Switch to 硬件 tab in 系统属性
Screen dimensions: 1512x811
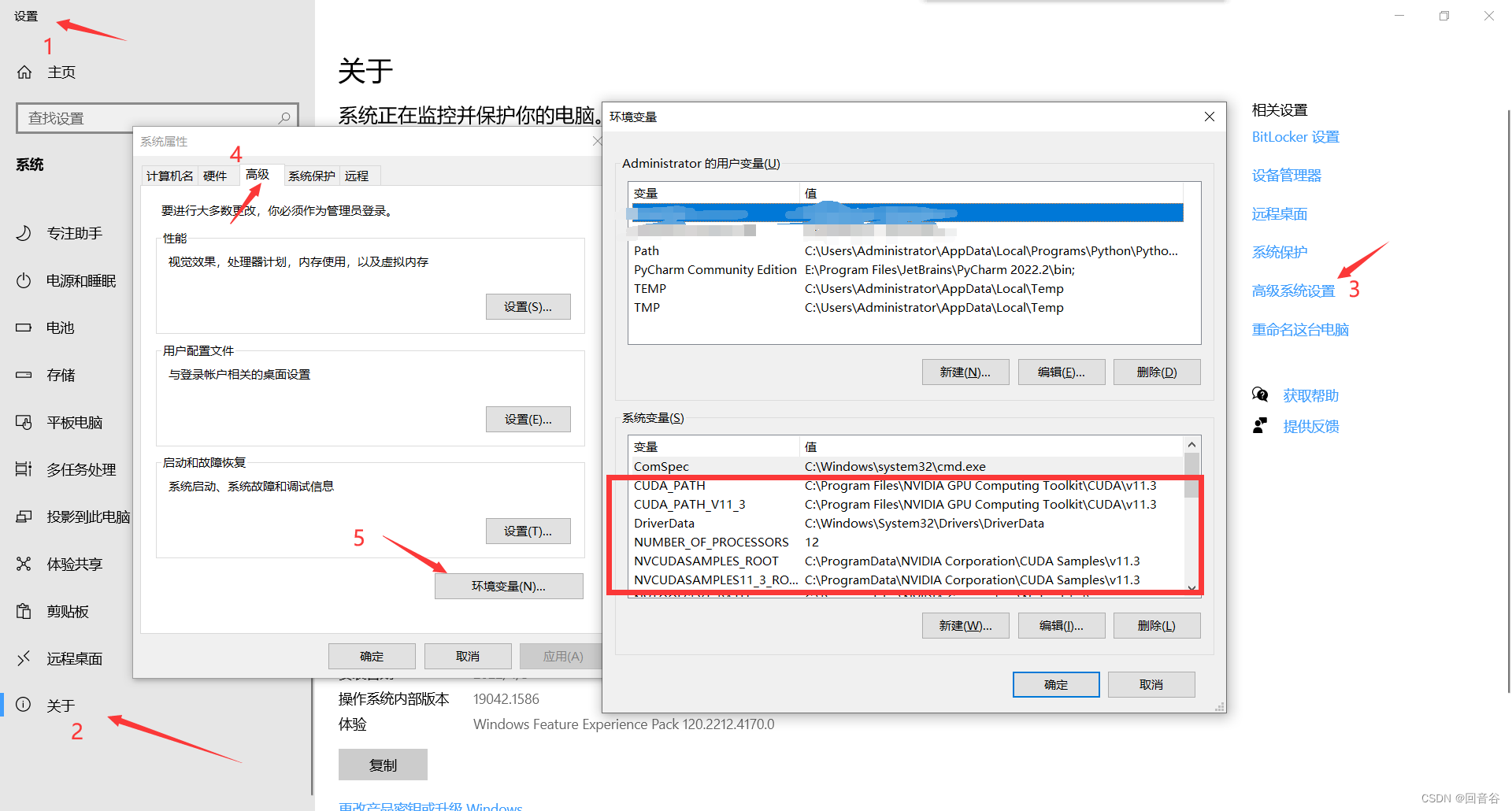coord(215,176)
